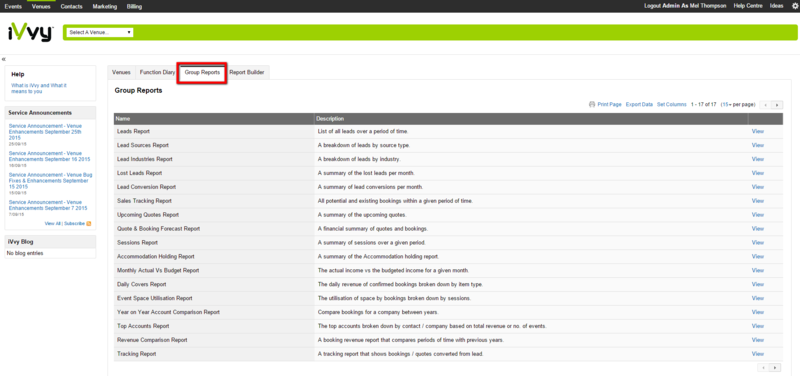The width and height of the screenshot is (800, 376).
Task: View the Daily Covers Report
Action: click(758, 284)
